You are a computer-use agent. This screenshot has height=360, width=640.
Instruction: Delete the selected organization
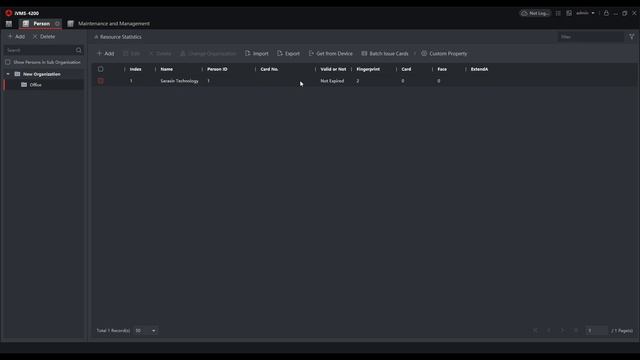coord(44,36)
